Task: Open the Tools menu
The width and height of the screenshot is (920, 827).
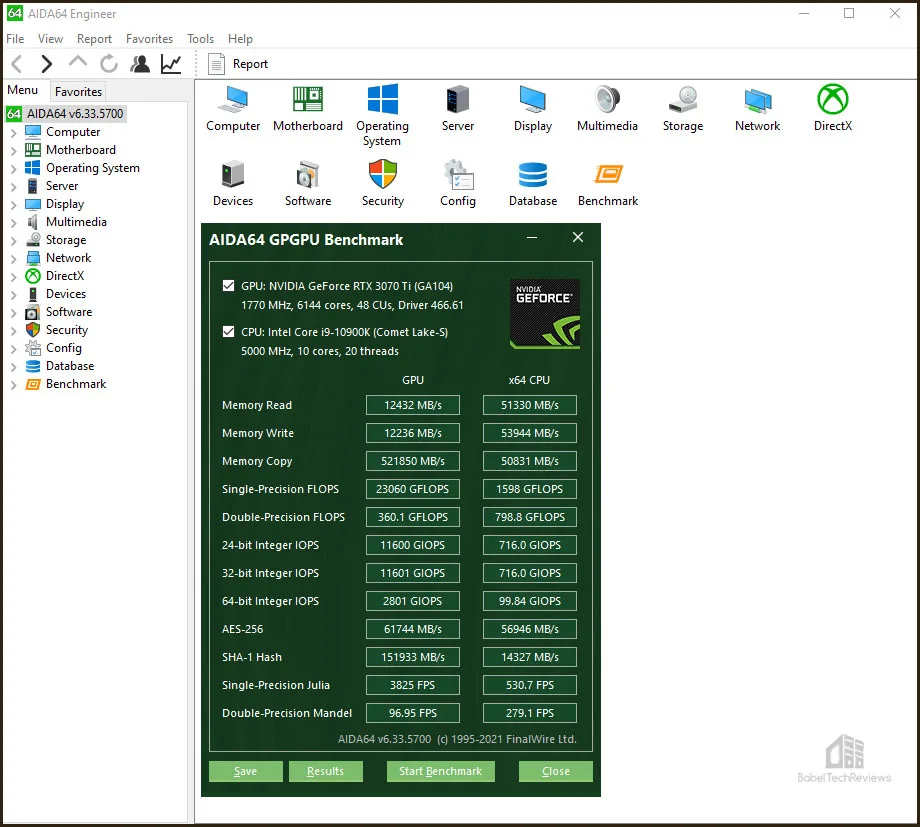Action: point(201,39)
